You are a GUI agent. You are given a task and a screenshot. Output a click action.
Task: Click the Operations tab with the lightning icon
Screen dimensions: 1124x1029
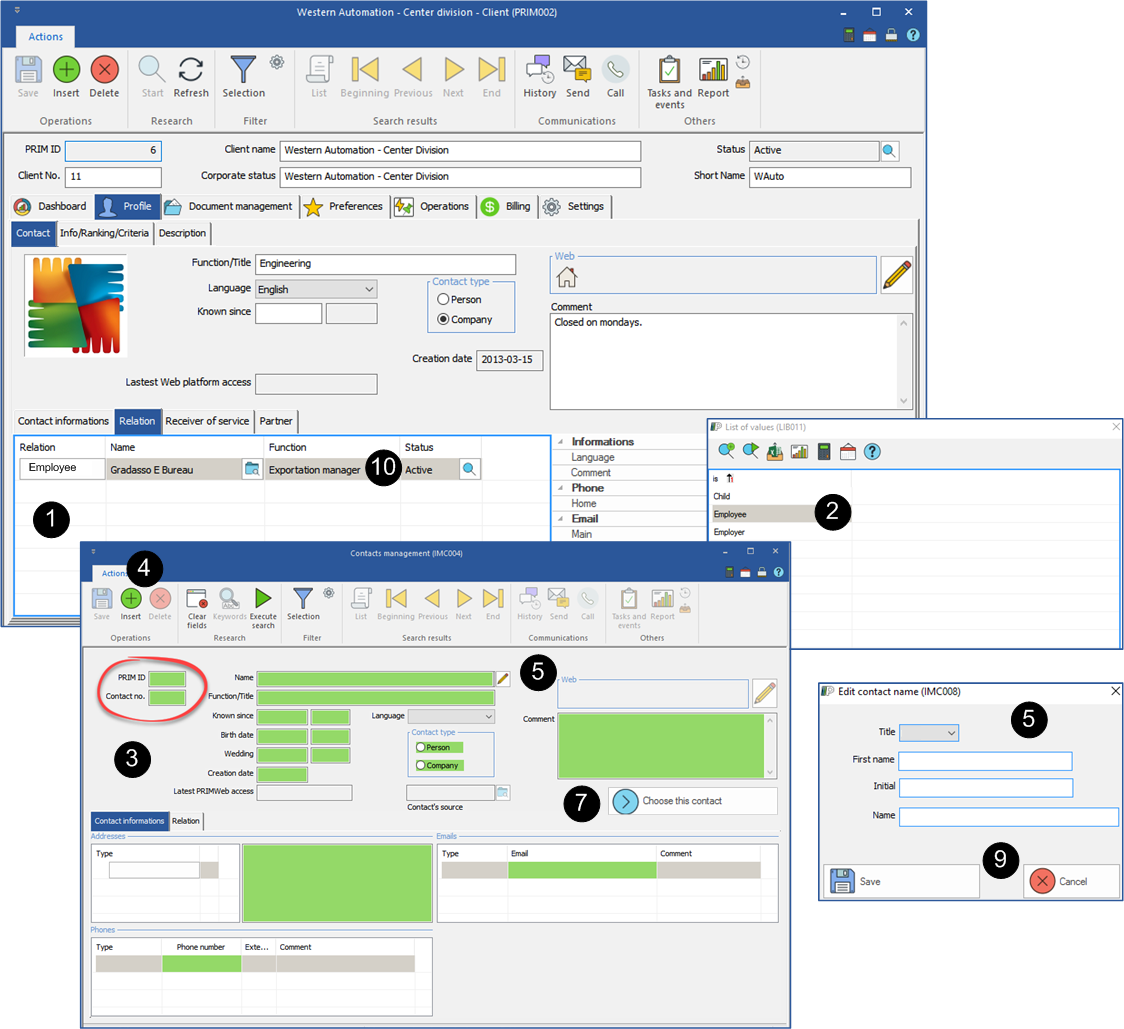click(x=432, y=207)
